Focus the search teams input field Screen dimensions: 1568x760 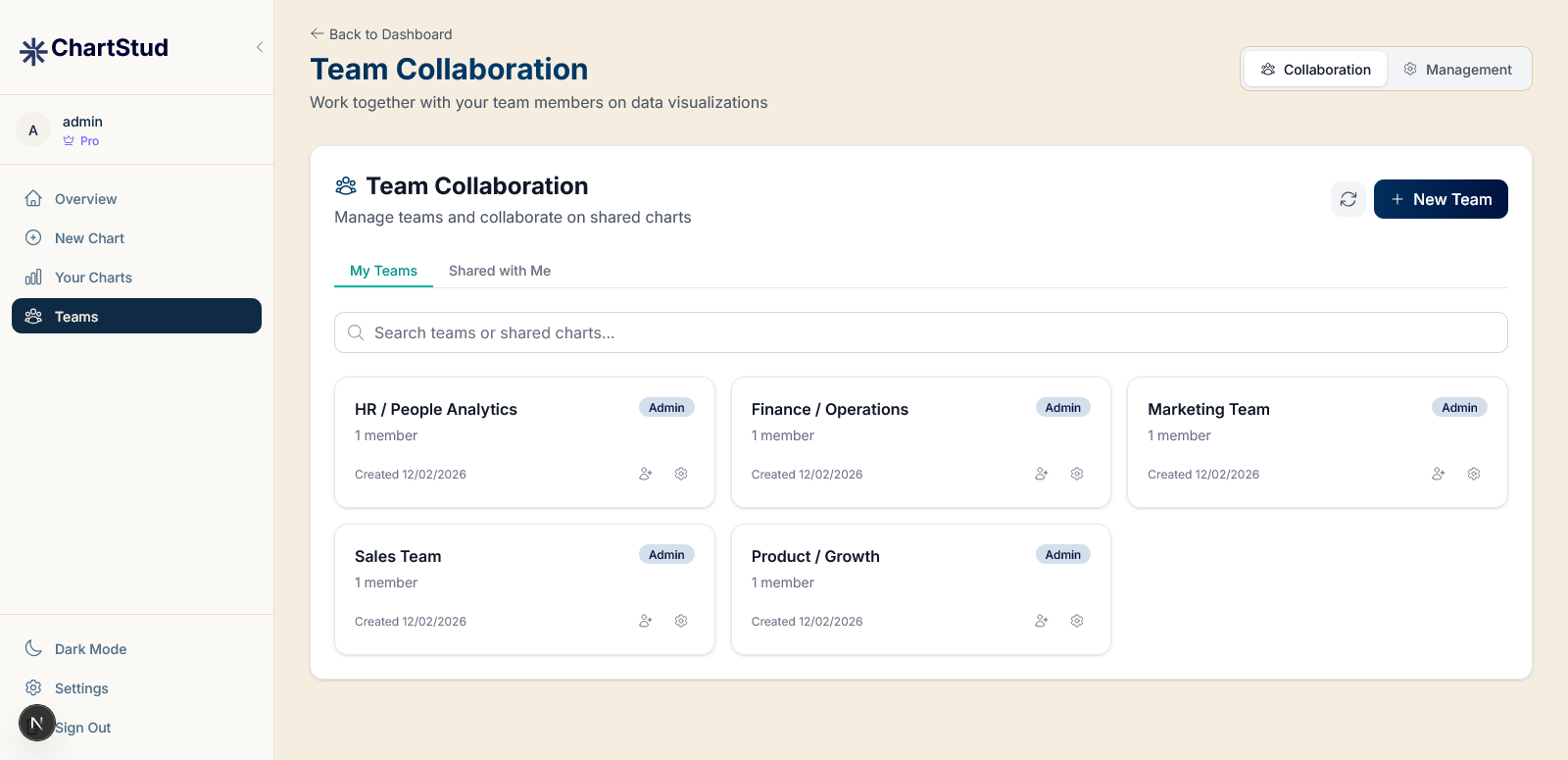921,332
